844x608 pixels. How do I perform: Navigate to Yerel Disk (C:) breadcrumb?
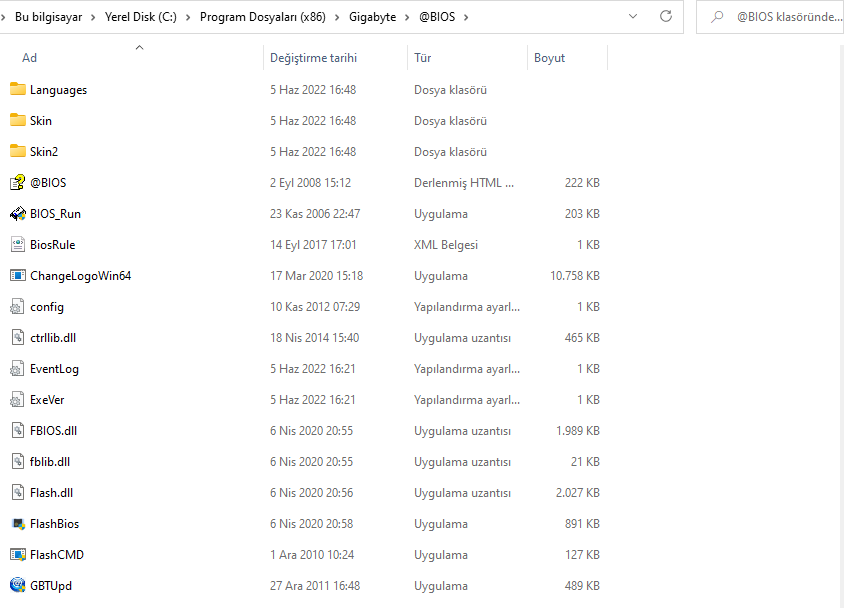pos(140,17)
